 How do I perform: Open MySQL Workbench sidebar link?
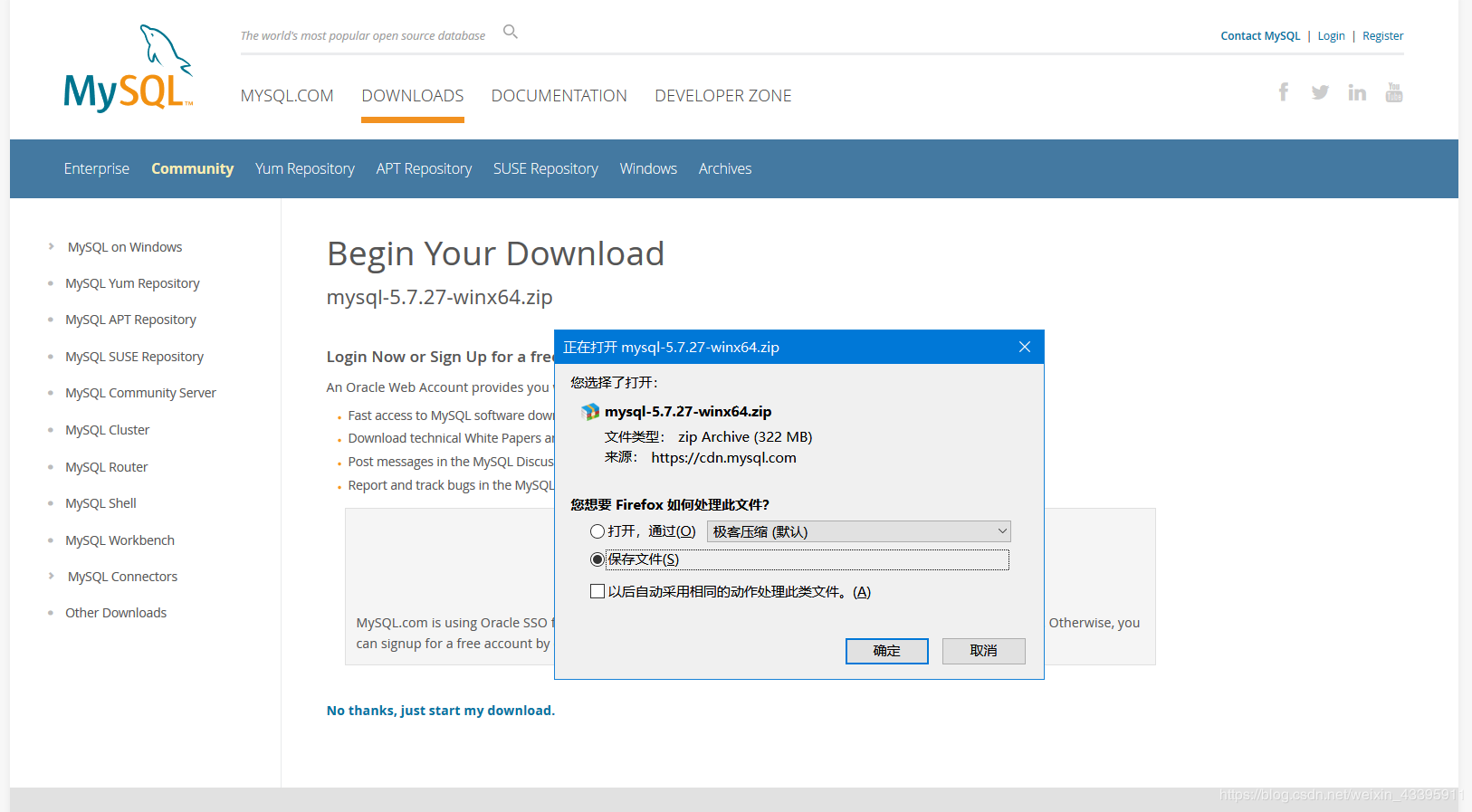click(119, 540)
